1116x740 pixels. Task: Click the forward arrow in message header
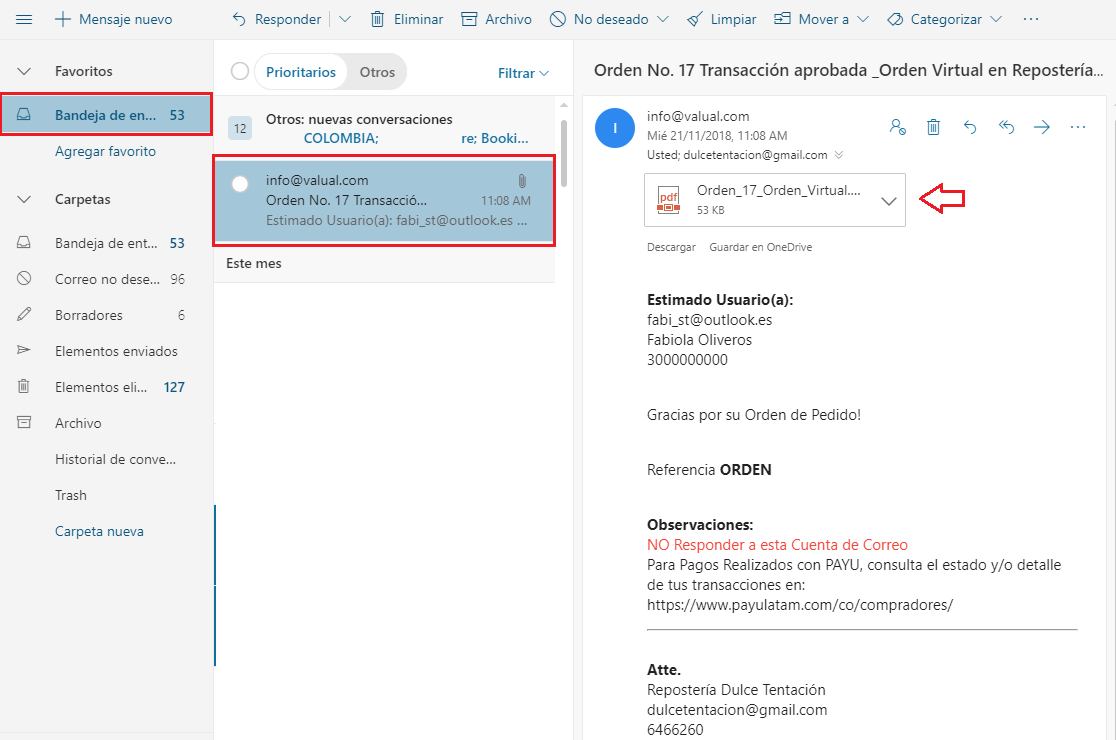(1042, 127)
